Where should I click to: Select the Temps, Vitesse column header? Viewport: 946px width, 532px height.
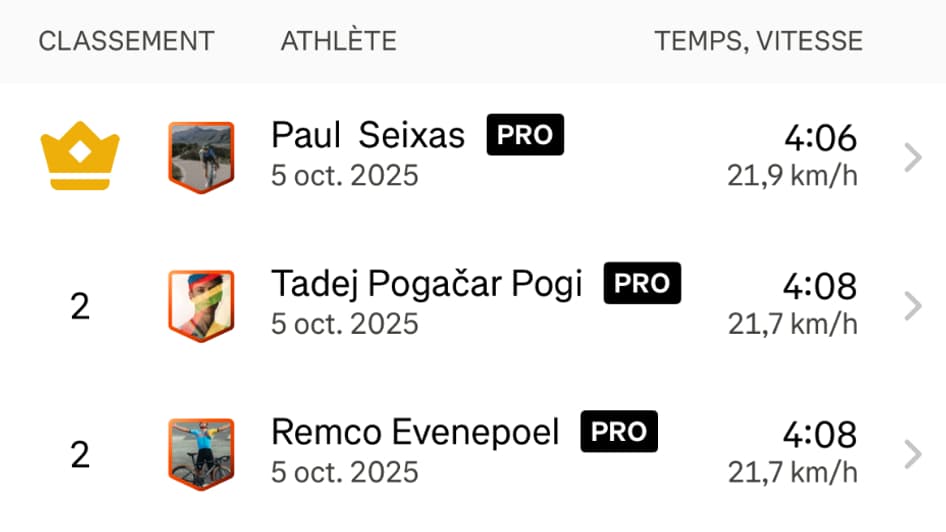click(758, 41)
